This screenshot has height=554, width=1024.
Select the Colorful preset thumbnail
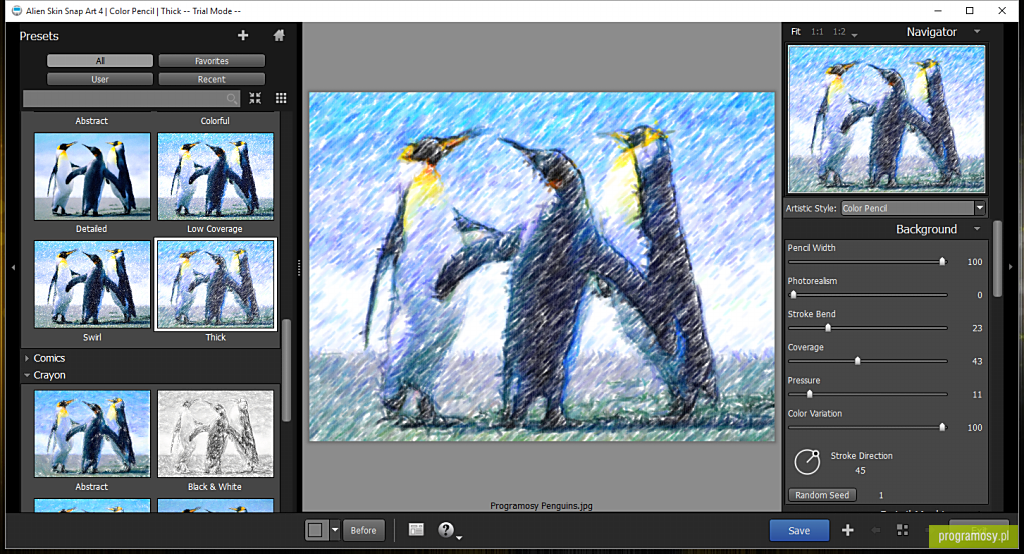click(x=215, y=121)
